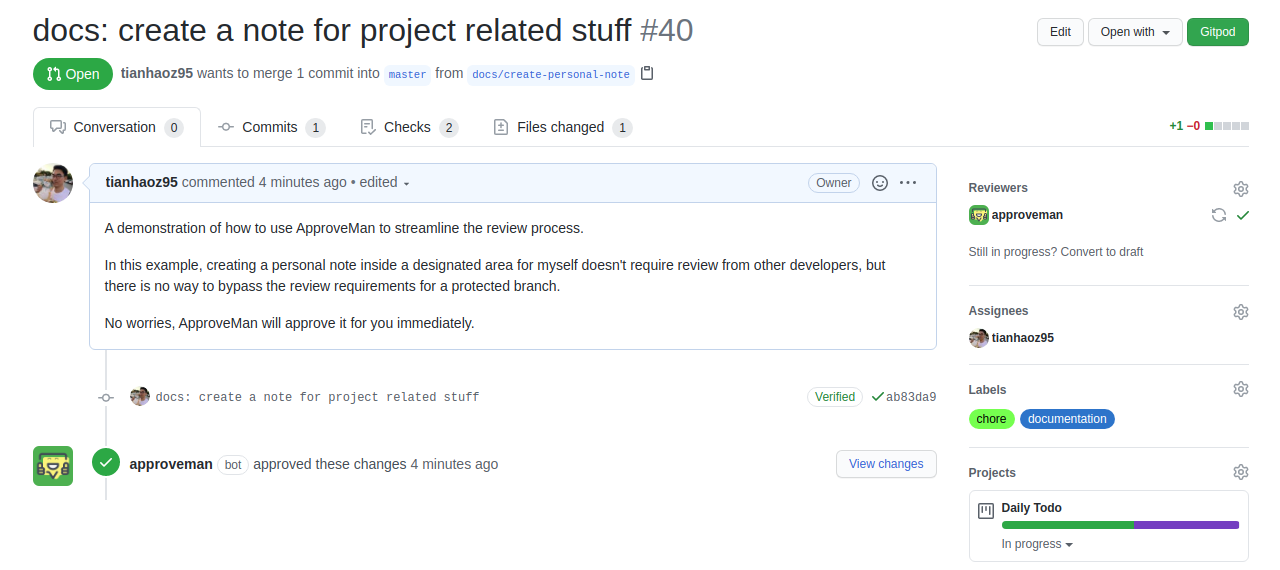Open the large tianhaoz95 comment avatar
The image size is (1280, 570).
(x=53, y=184)
